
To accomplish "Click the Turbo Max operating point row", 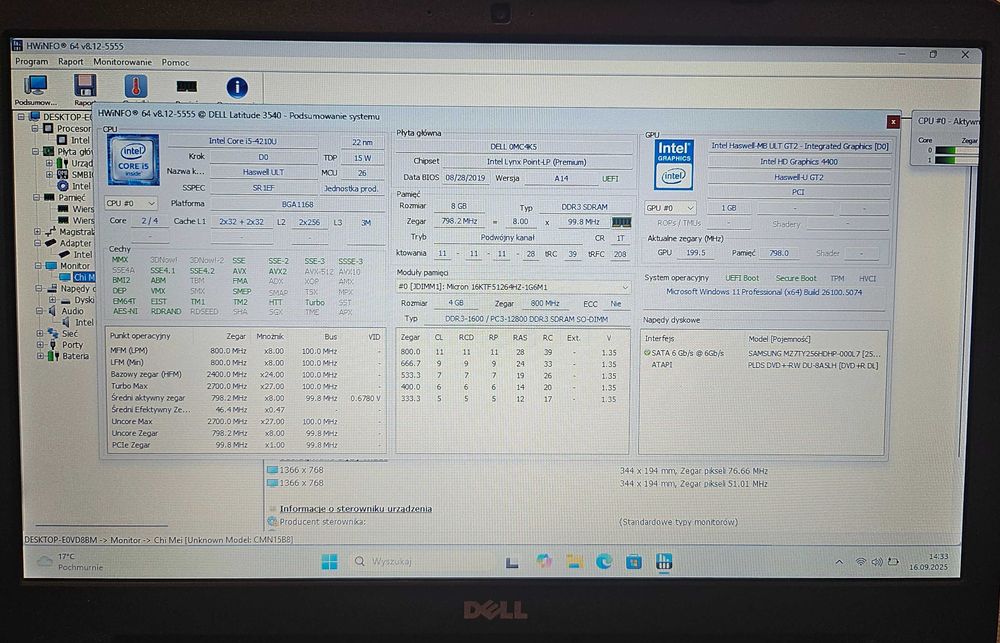I will (x=246, y=386).
